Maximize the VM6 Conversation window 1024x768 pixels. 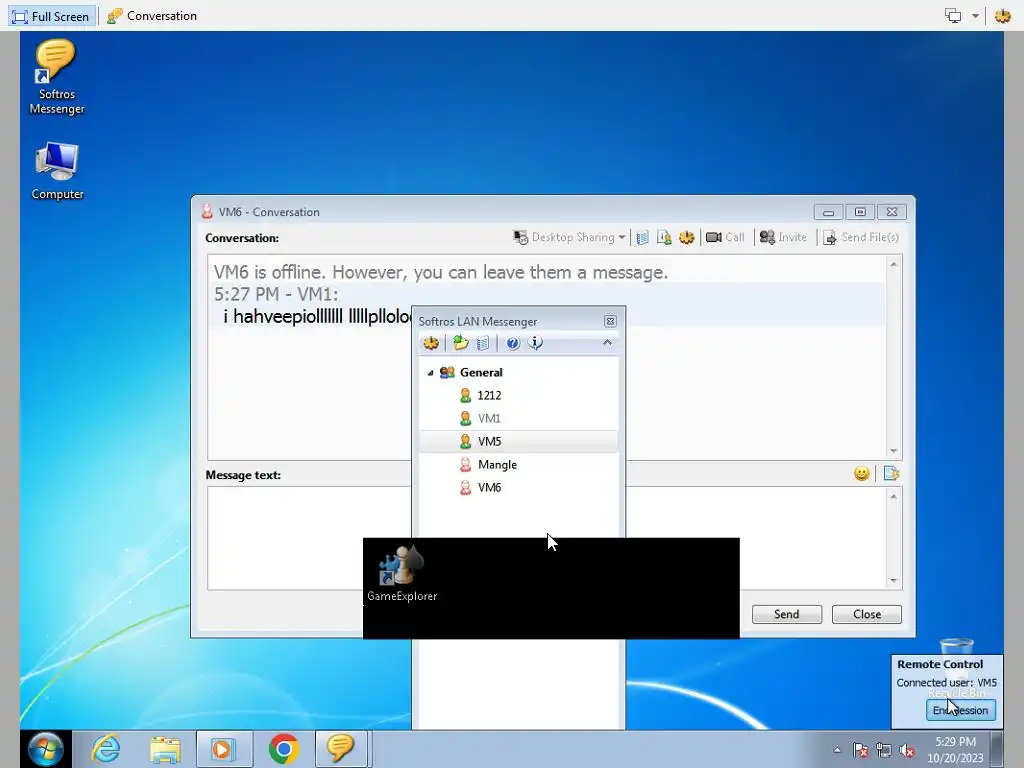860,212
